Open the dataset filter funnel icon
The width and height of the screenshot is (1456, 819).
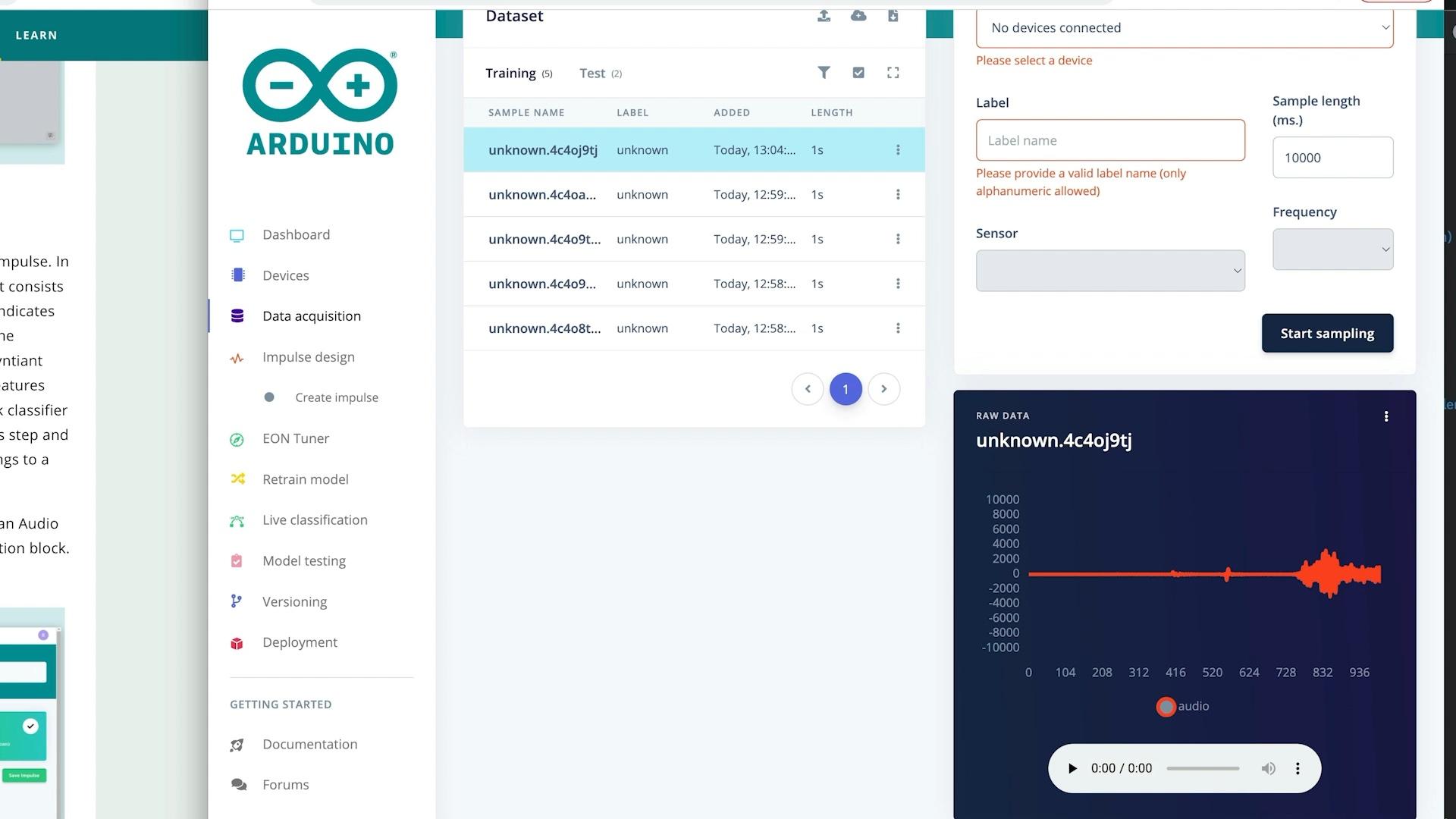[x=824, y=72]
